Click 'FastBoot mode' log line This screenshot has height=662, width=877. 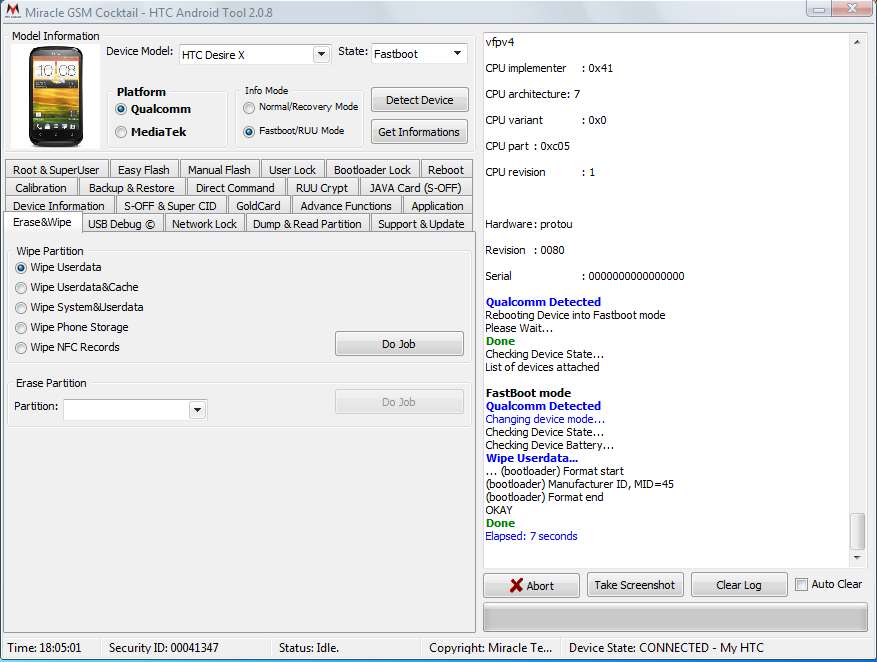[x=528, y=393]
